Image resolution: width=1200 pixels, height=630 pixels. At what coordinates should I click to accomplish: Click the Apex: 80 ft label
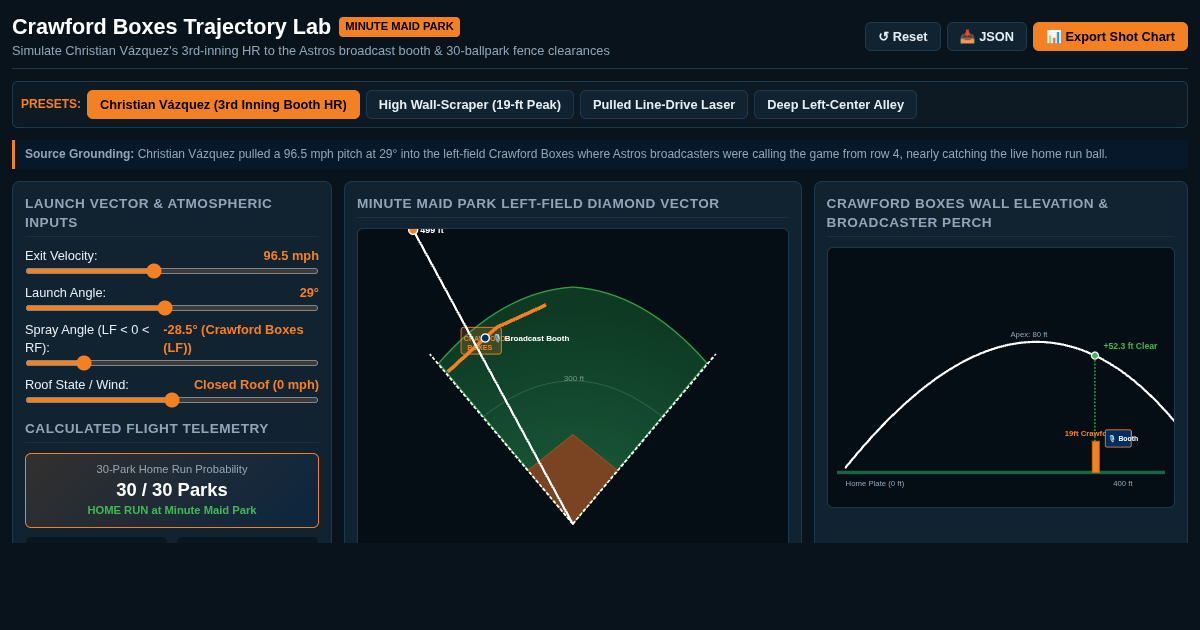click(x=1029, y=335)
